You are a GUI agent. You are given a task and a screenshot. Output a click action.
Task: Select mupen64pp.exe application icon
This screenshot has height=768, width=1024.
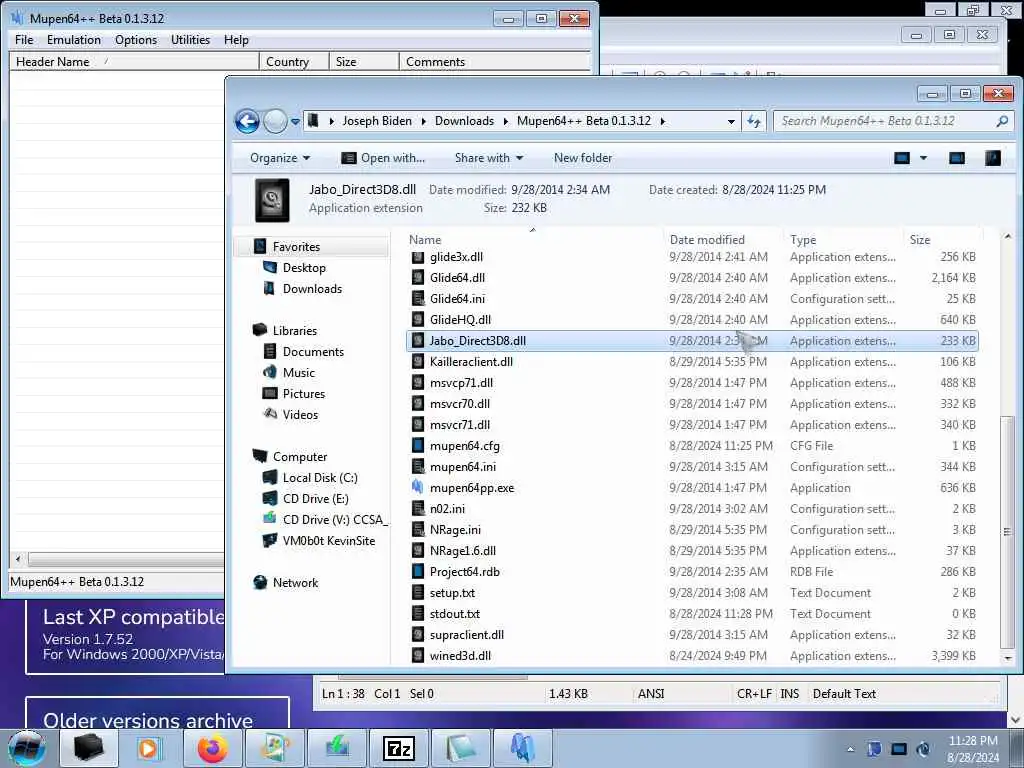[x=418, y=487]
